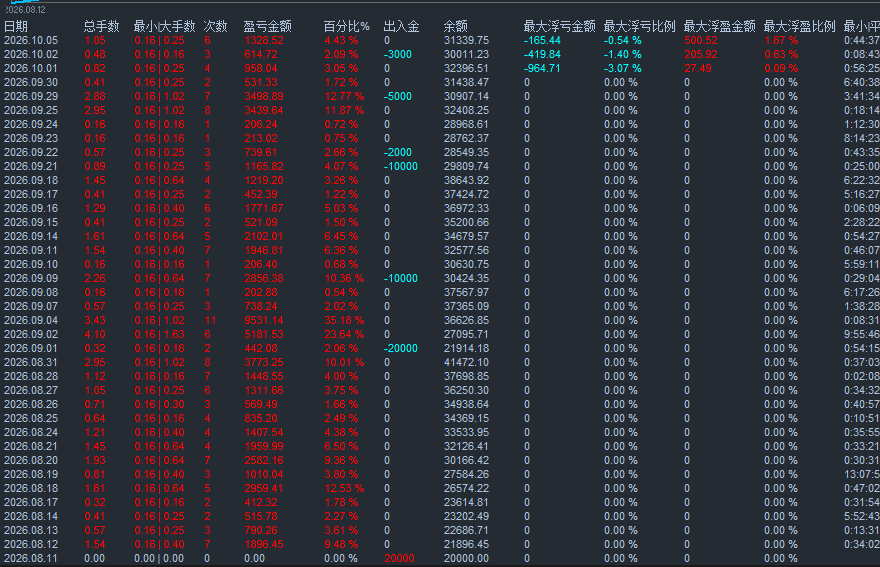Screen dimensions: 880x567
Task: Click floating profit ratio 1.67 %
Action: coord(781,40)
